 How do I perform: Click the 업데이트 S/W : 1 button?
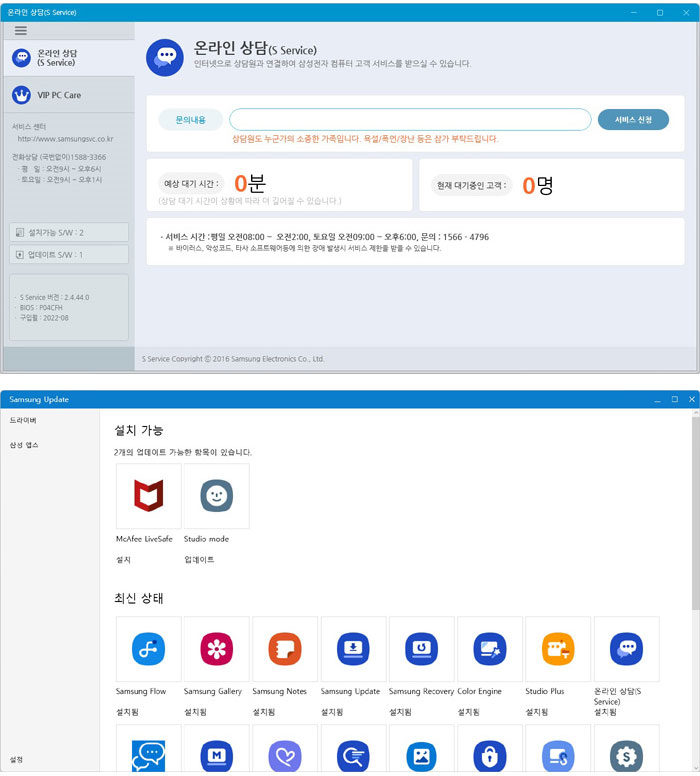[69, 254]
